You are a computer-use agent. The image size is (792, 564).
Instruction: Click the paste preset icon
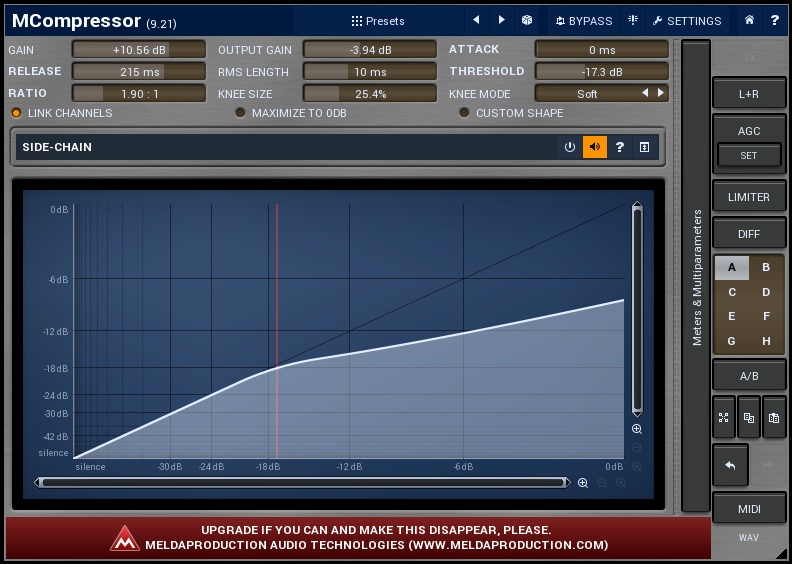[x=774, y=418]
